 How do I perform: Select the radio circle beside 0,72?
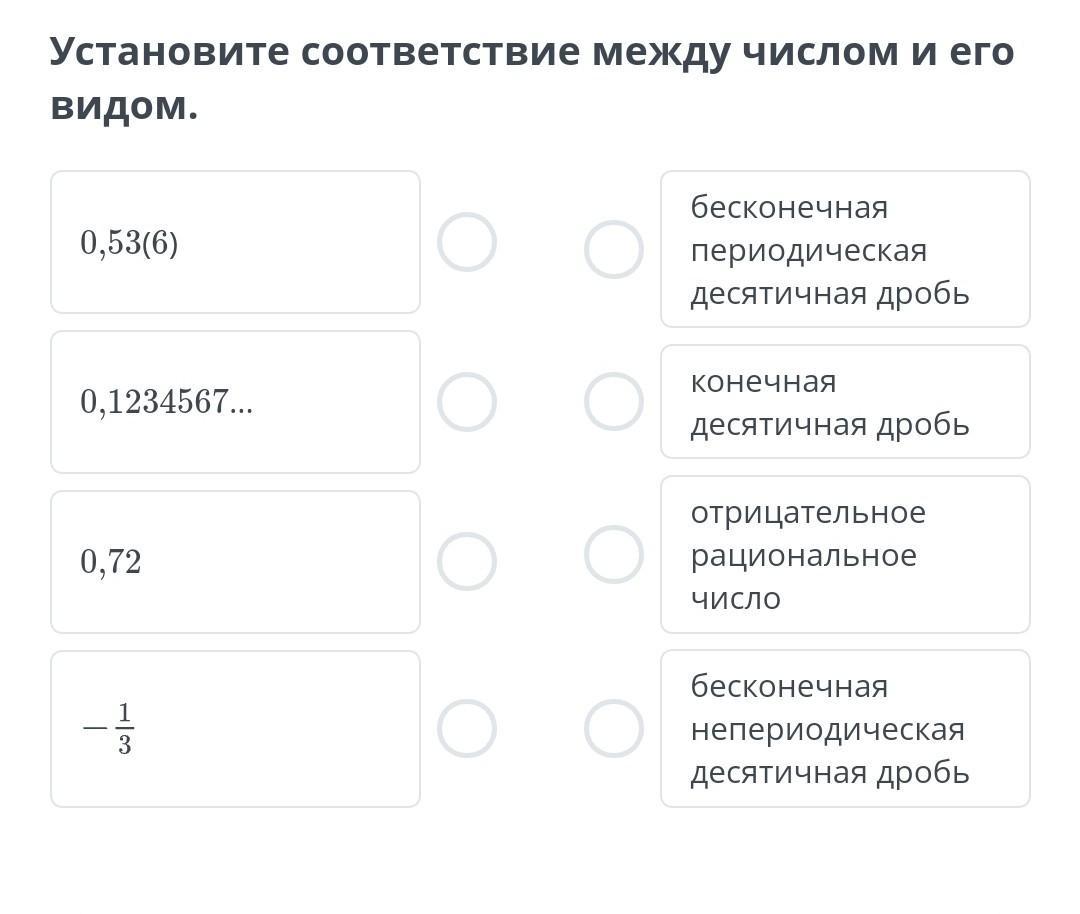467,562
